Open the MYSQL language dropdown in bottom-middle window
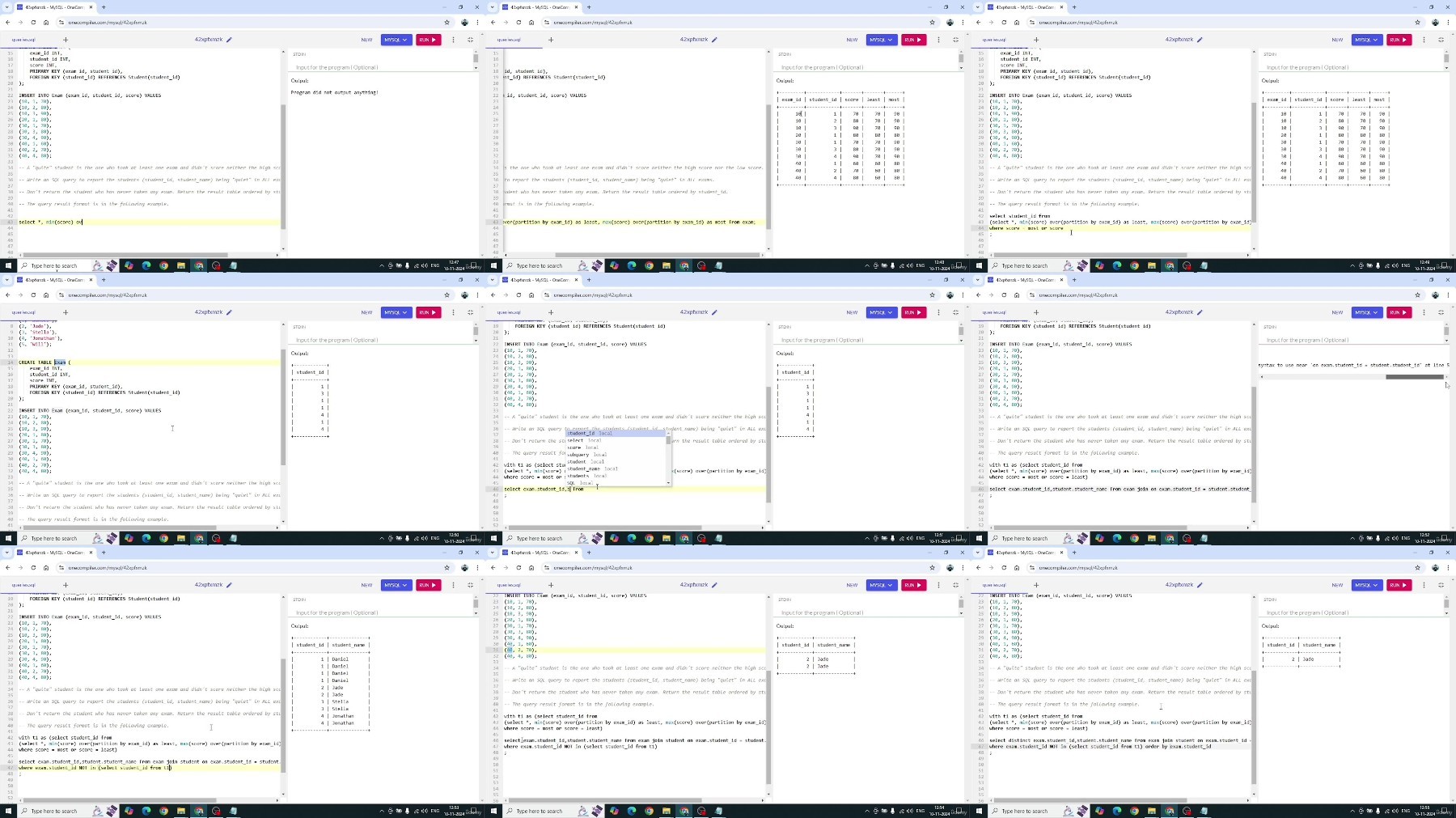This screenshot has width=1456, height=818. coord(881,585)
